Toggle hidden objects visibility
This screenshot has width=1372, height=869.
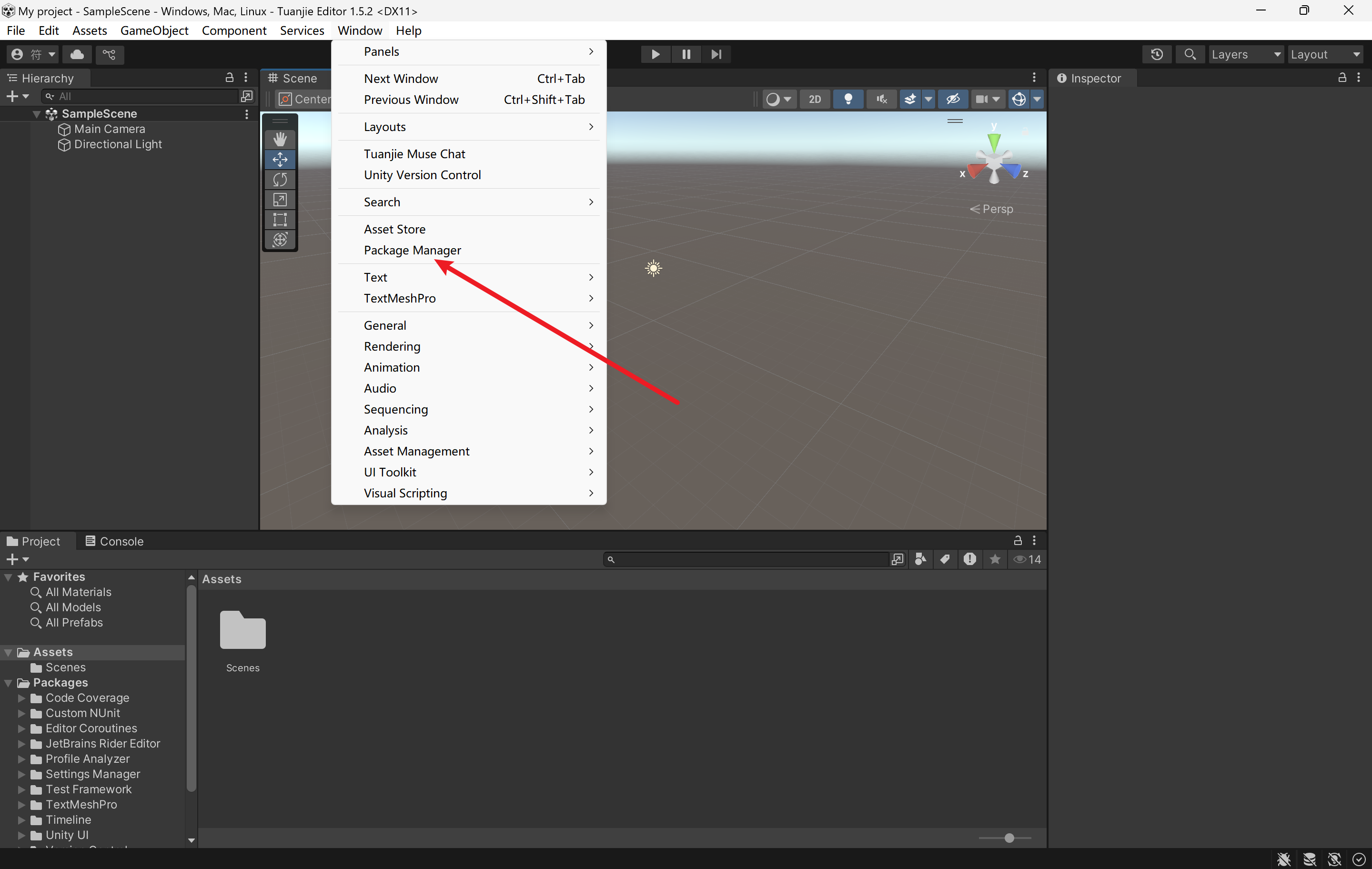click(953, 99)
